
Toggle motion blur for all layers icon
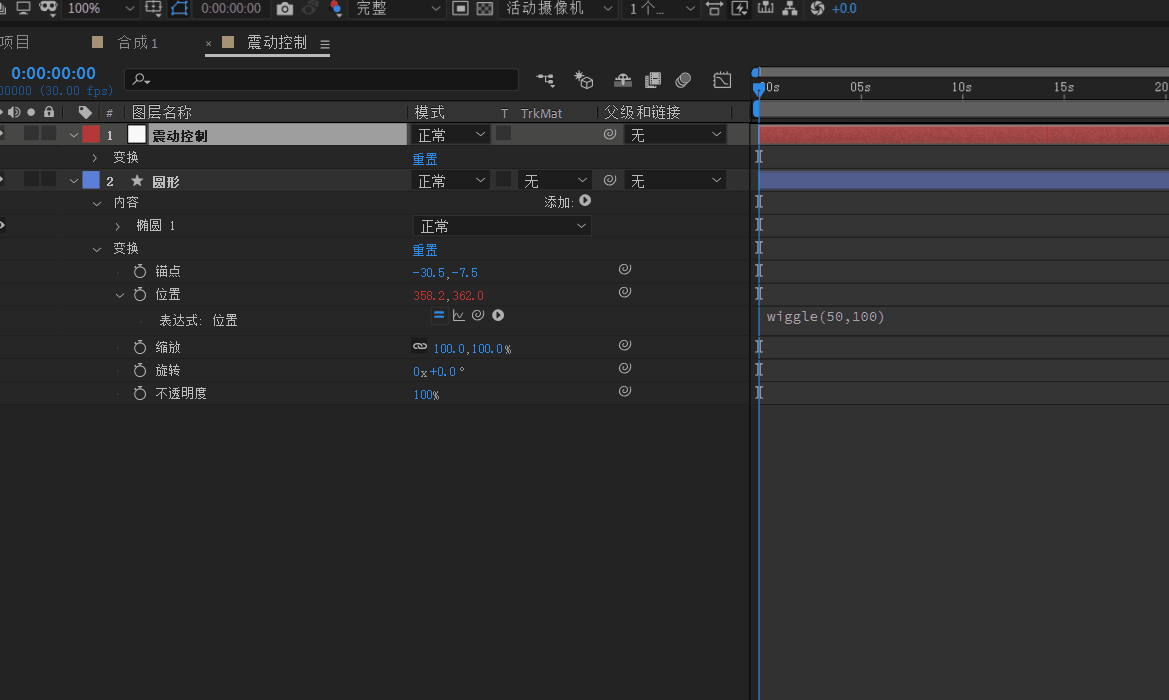tap(683, 80)
